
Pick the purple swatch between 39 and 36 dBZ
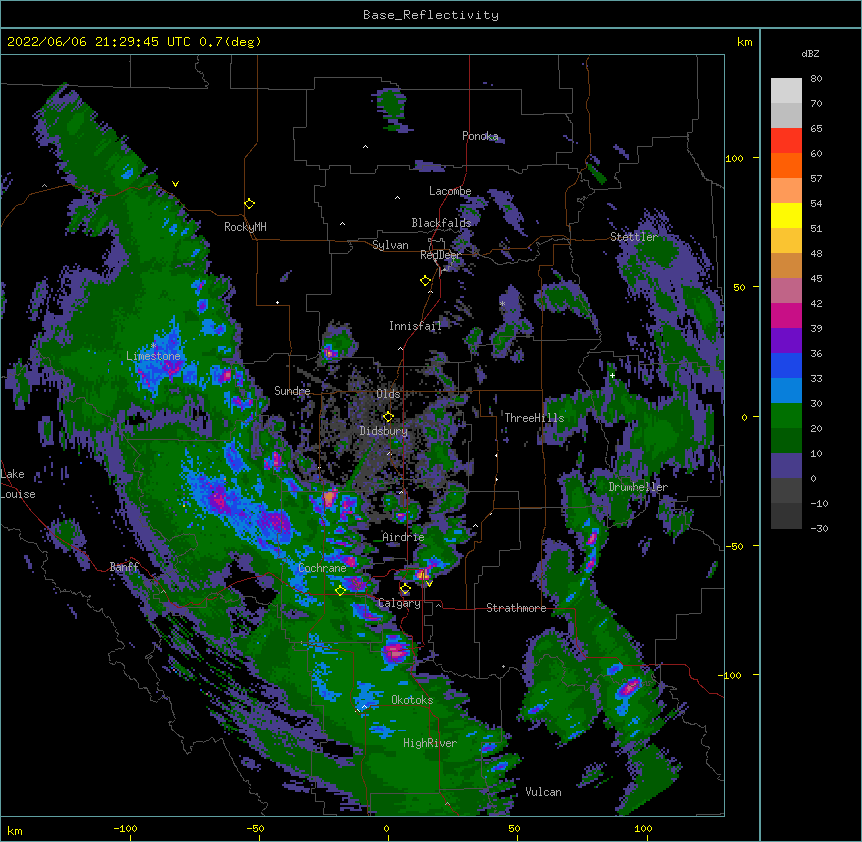pos(786,341)
